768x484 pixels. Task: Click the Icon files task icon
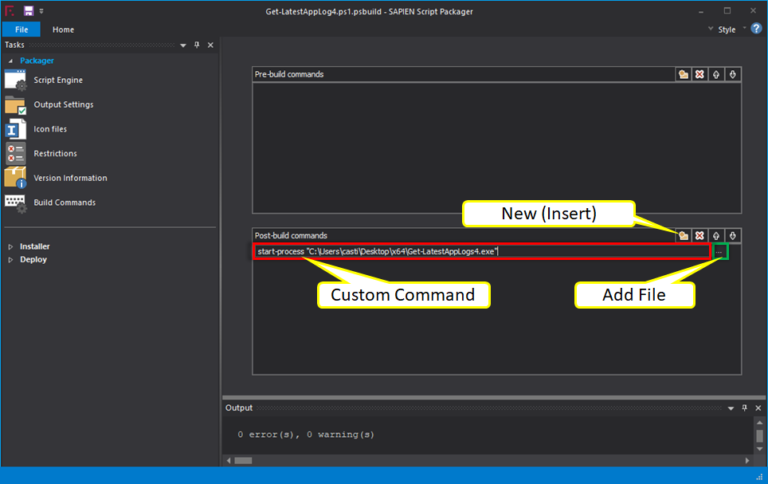pyautogui.click(x=15, y=129)
